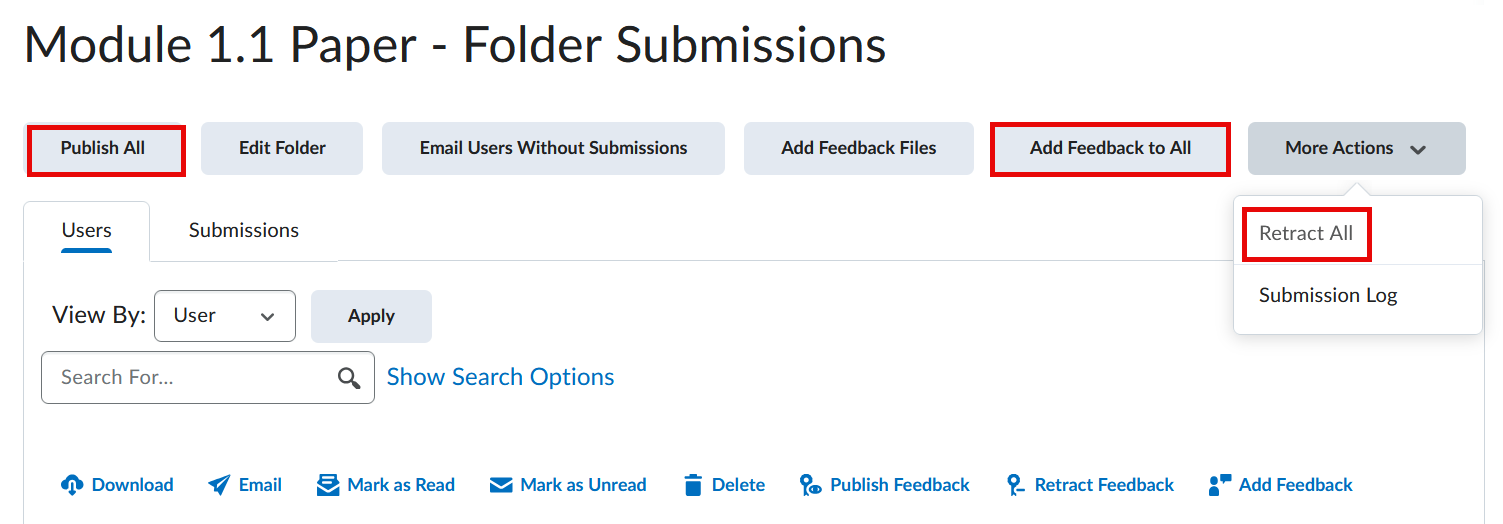This screenshot has height=524, width=1503.
Task: Open the View By User dropdown
Action: click(x=225, y=316)
